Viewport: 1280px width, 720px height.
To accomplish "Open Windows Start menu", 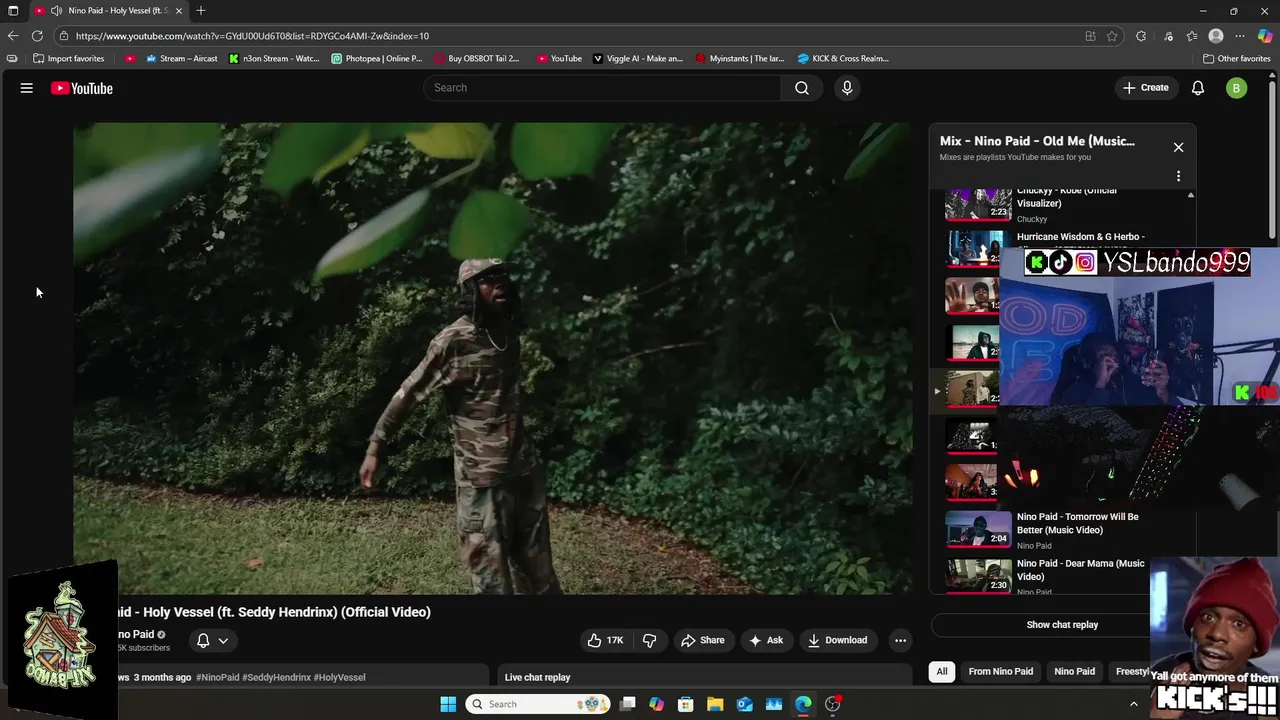I will pyautogui.click(x=448, y=704).
